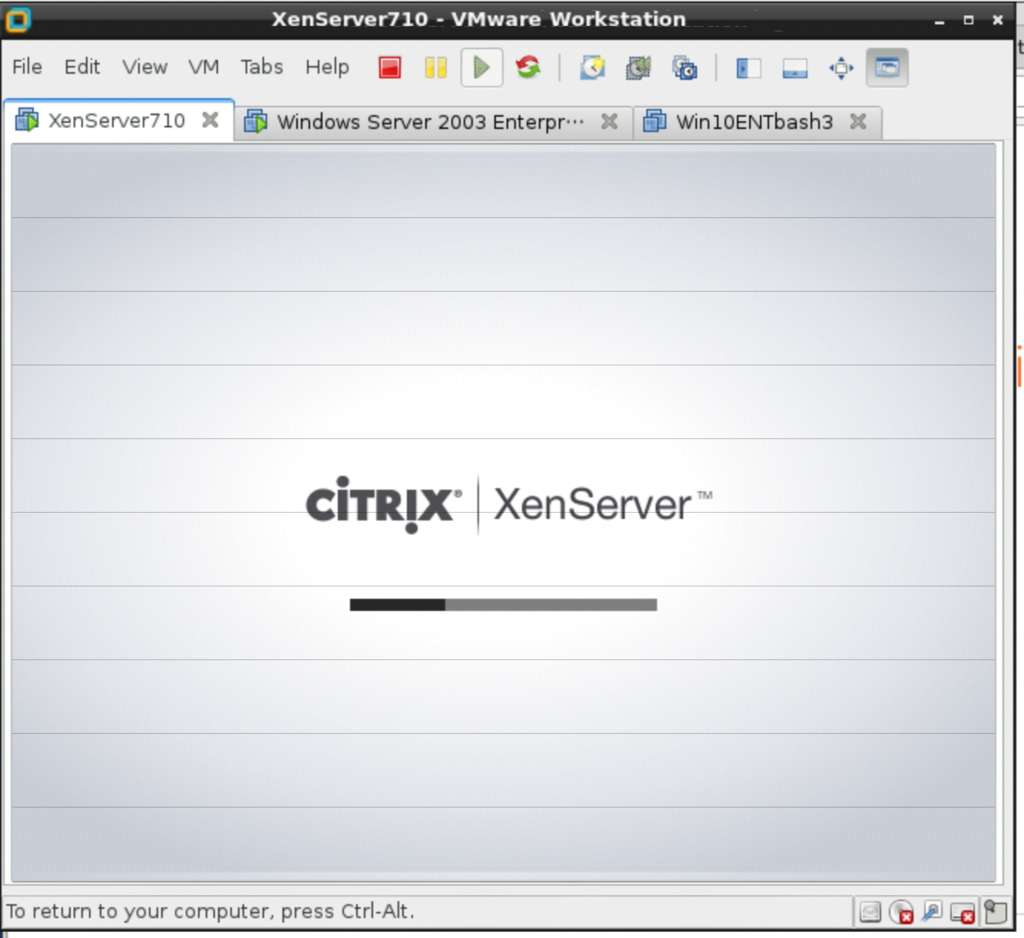Click the VMware Workstation title bar icon
The width and height of the screenshot is (1024, 938).
[18, 20]
